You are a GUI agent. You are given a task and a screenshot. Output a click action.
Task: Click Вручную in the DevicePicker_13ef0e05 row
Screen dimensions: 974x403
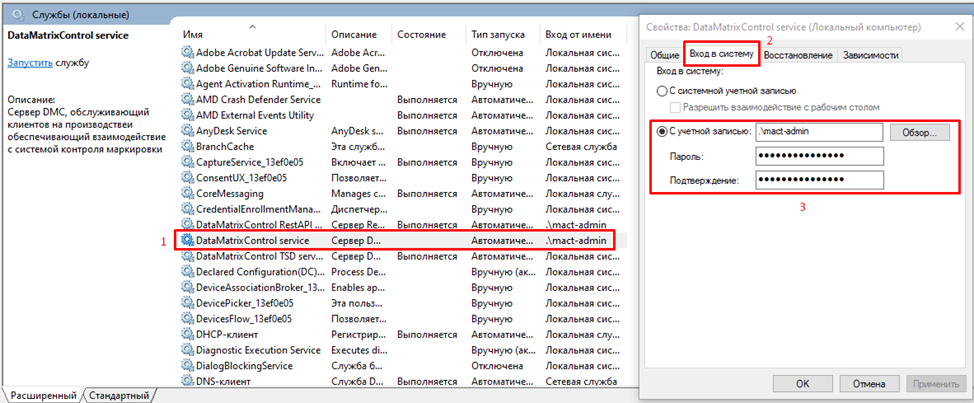point(491,303)
